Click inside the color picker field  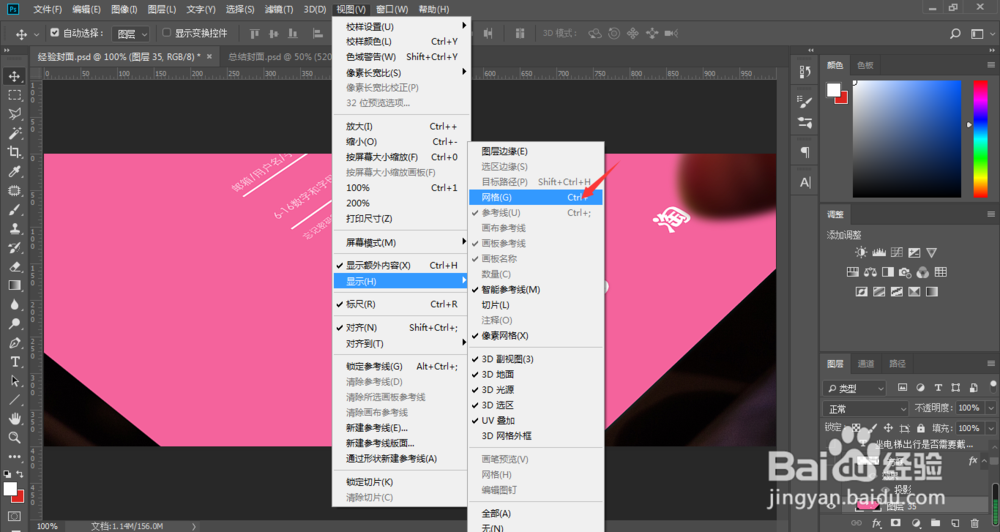(906, 138)
